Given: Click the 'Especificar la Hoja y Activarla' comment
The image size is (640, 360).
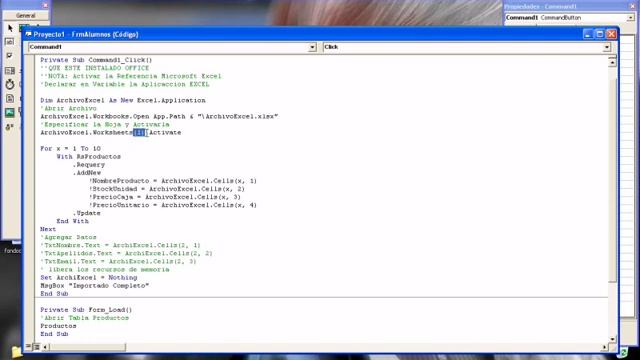Looking at the screenshot, I should pyautogui.click(x=105, y=124).
